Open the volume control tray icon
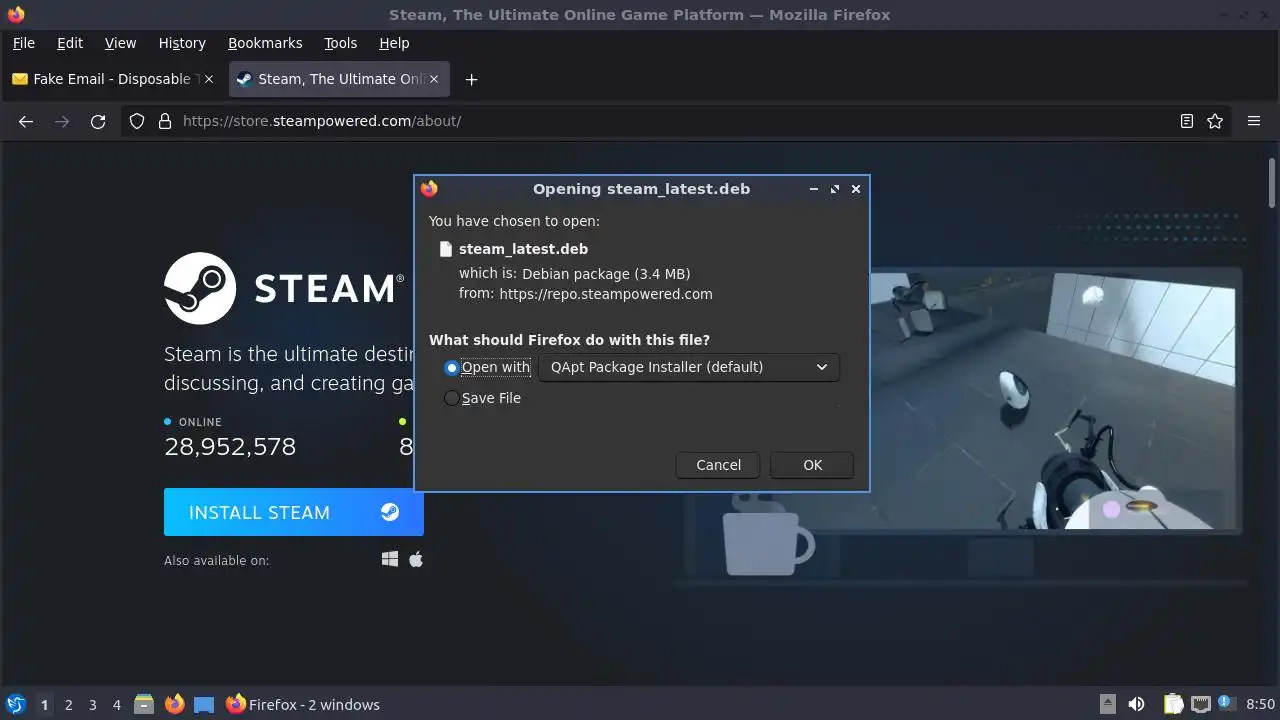This screenshot has height=720, width=1280. pos(1136,704)
